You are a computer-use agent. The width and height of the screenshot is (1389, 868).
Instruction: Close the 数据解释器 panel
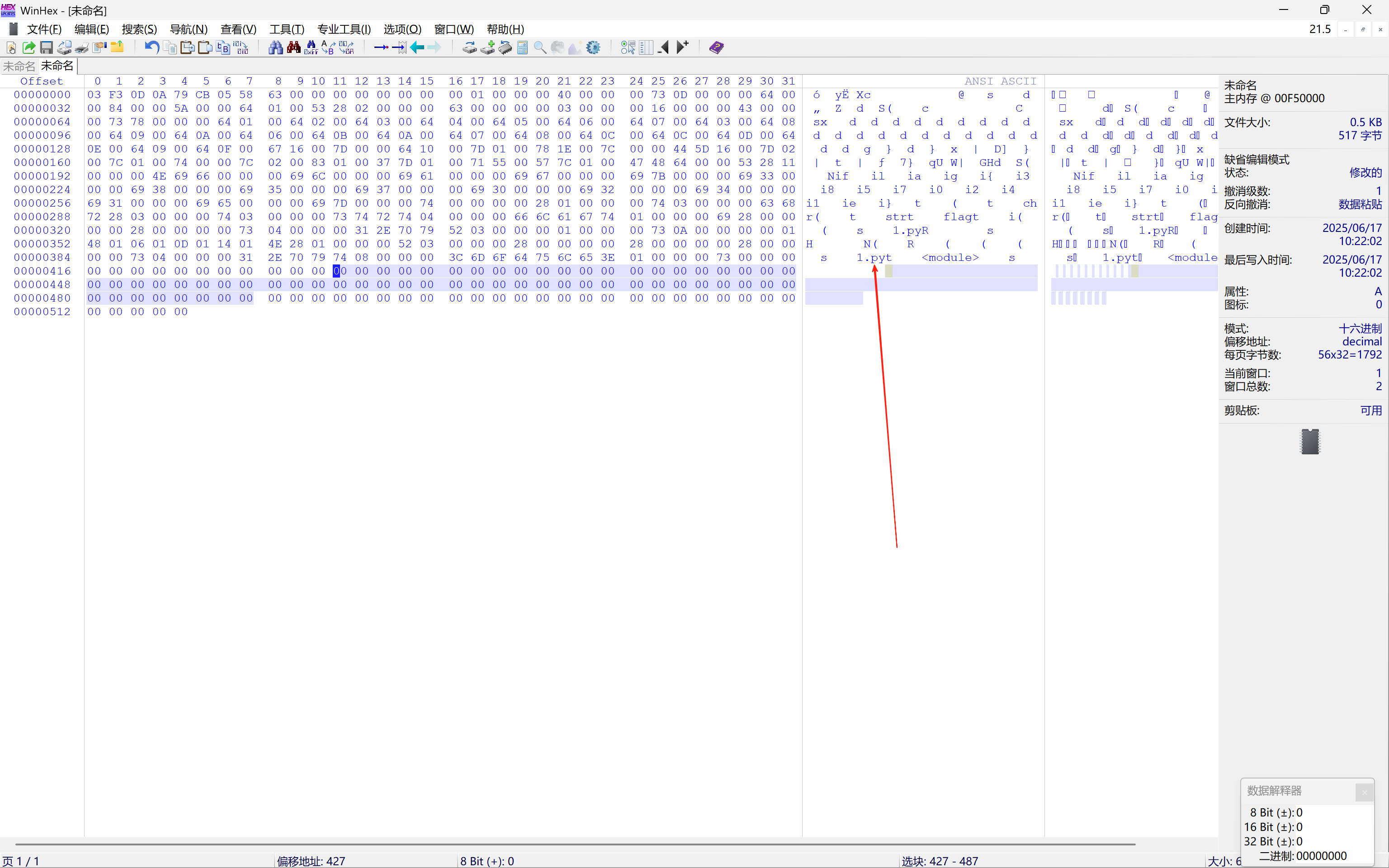point(1364,792)
